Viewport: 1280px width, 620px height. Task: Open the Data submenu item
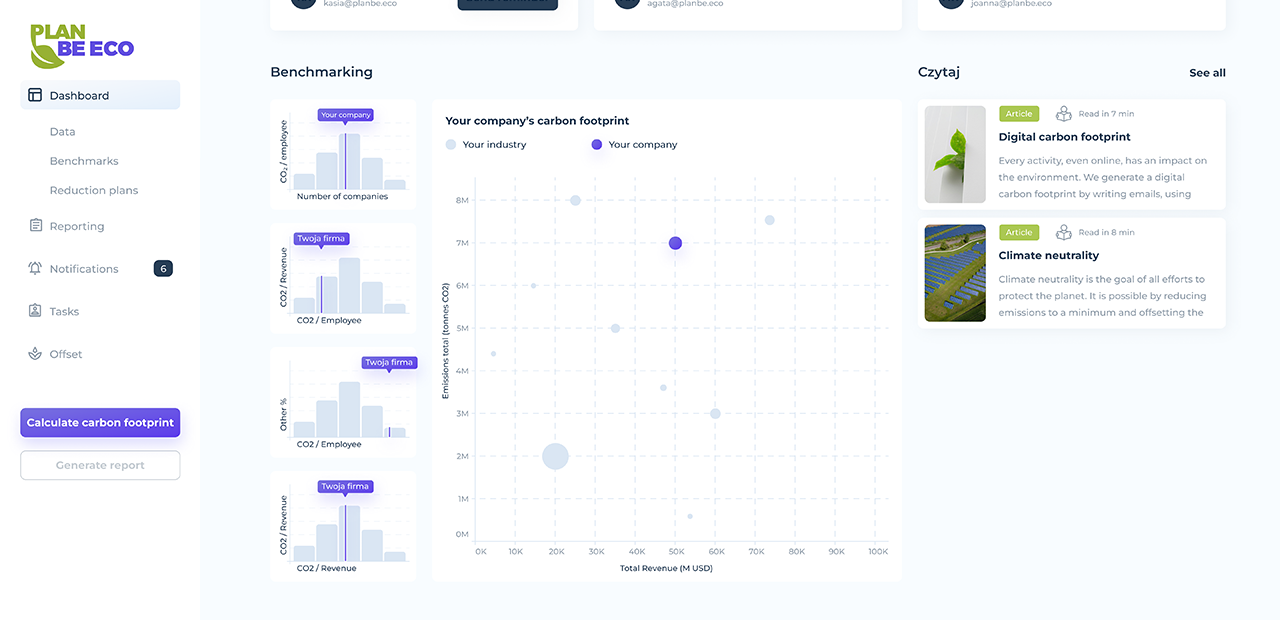[x=62, y=132]
